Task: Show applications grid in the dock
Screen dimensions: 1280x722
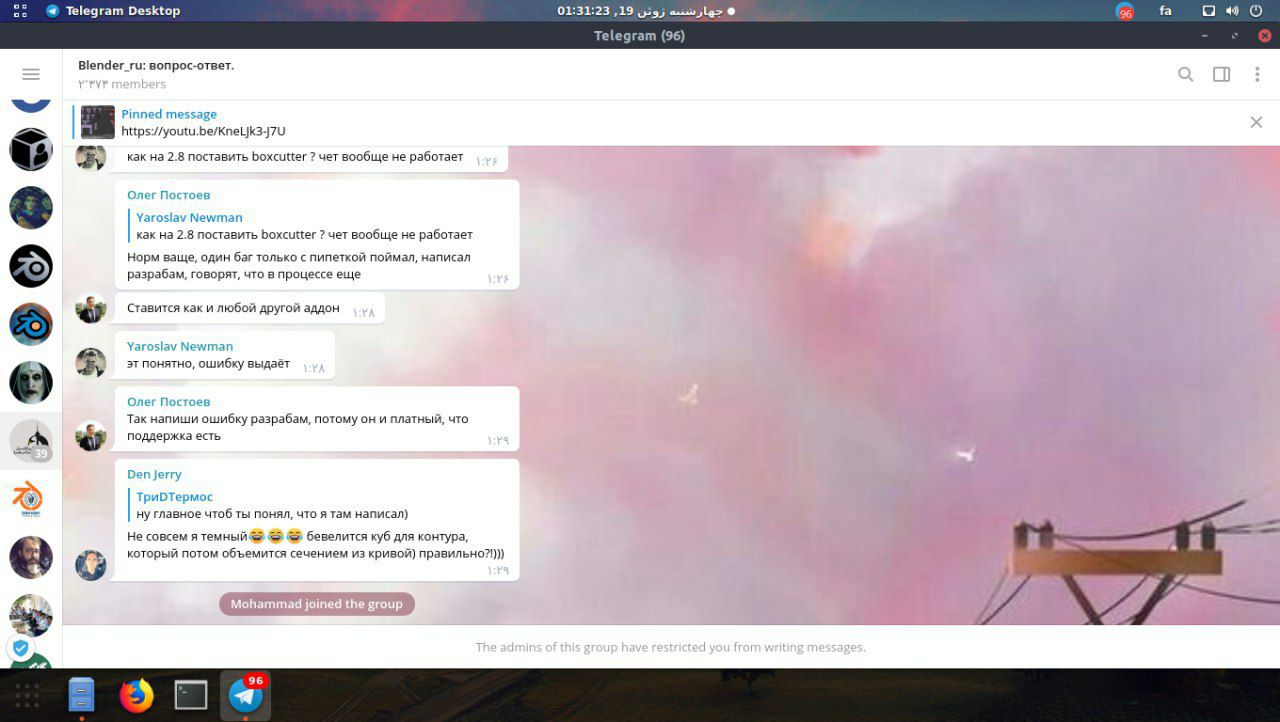Action: 27,695
